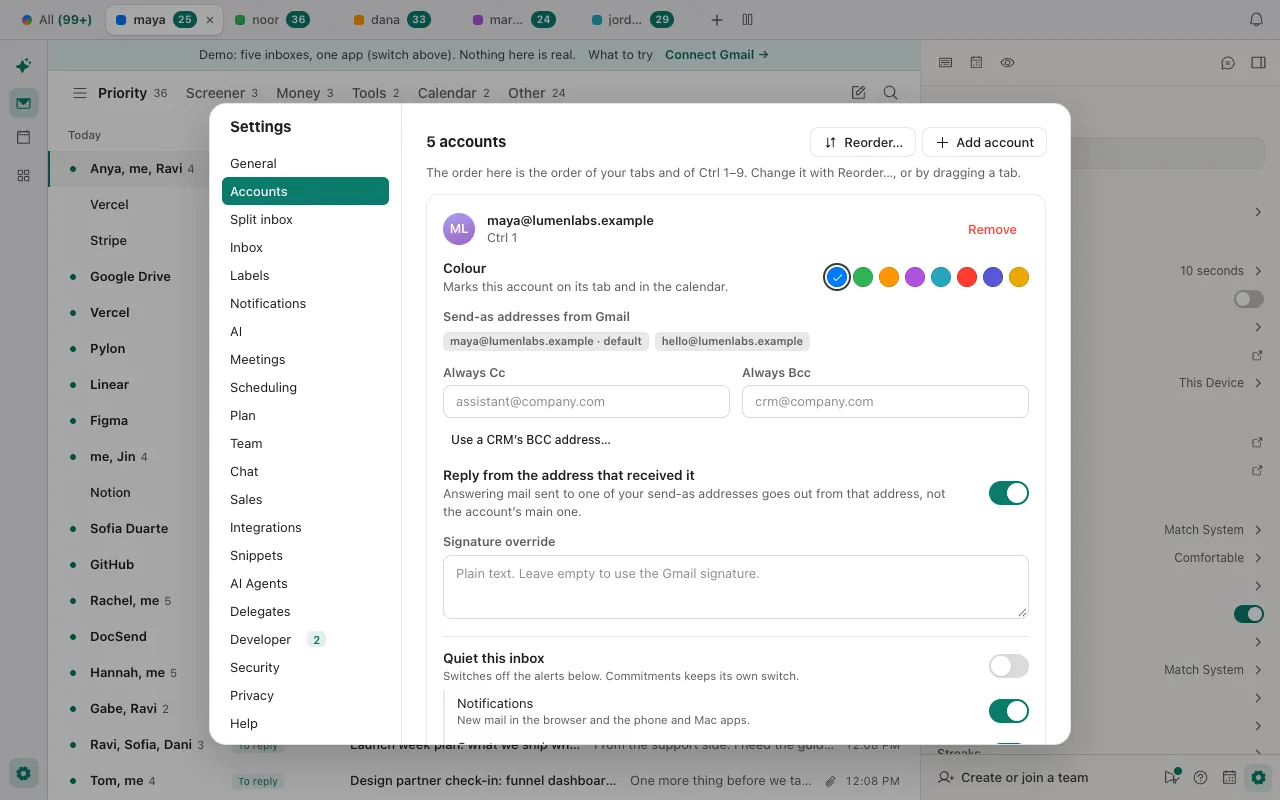The width and height of the screenshot is (1280, 800).
Task: Expand the 10 seconds option chevron
Action: 1258,271
